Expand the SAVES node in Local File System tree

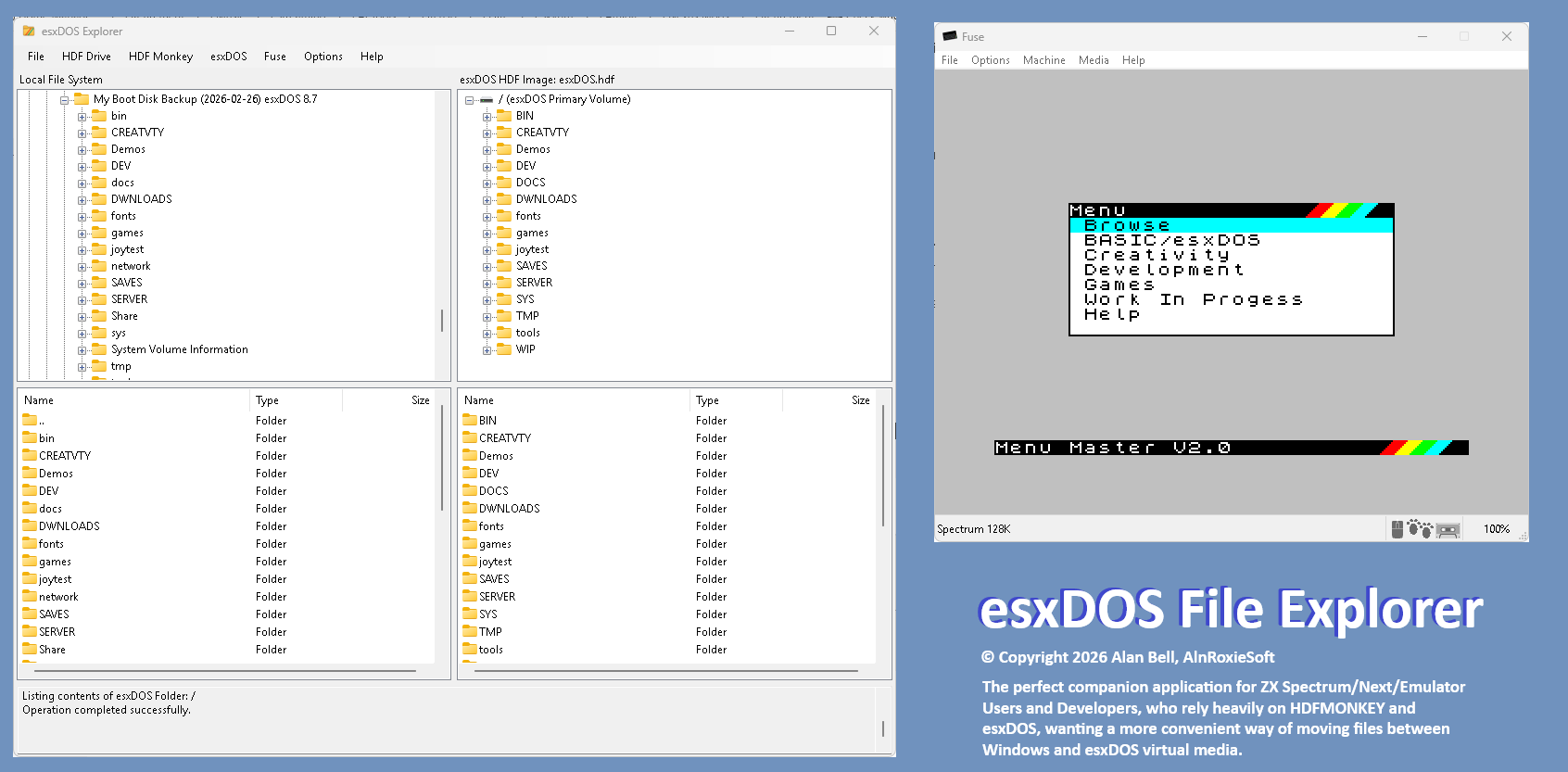pyautogui.click(x=82, y=283)
